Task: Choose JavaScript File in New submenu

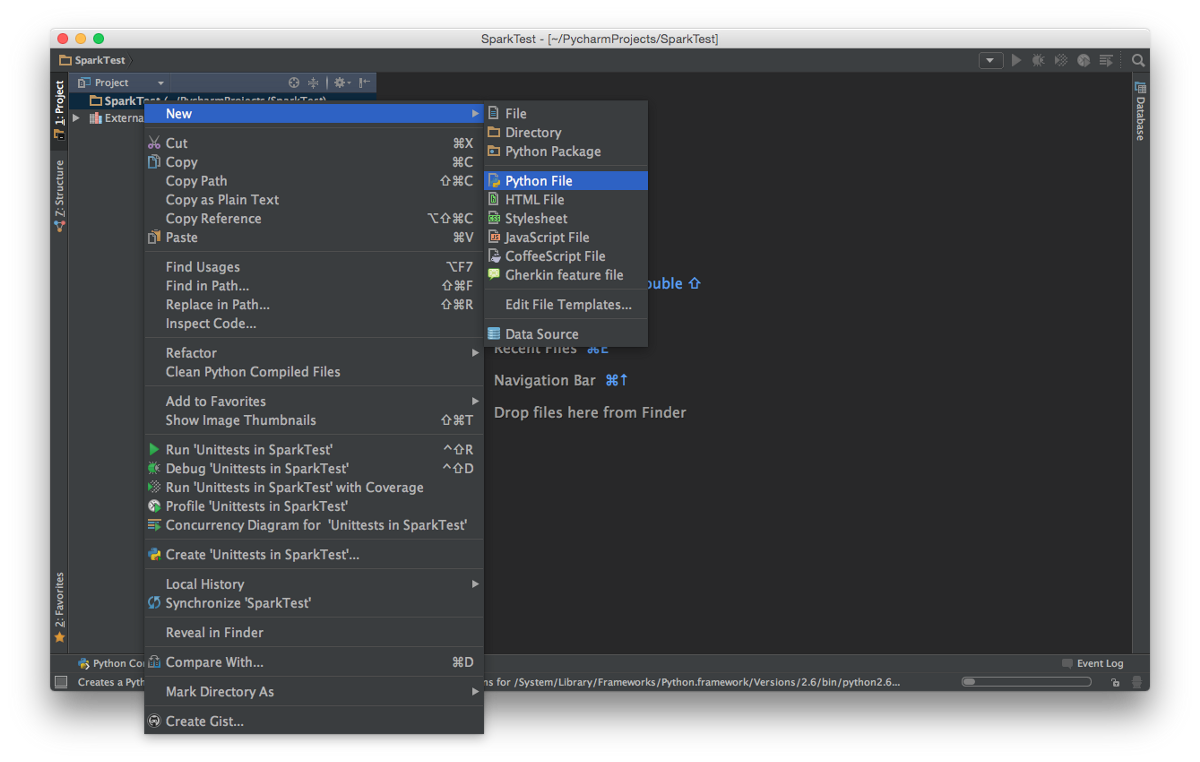Action: pos(567,237)
